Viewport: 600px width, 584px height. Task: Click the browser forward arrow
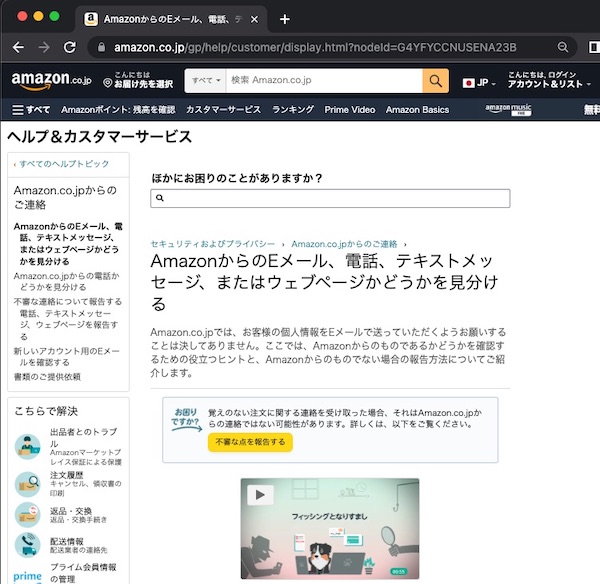click(44, 47)
